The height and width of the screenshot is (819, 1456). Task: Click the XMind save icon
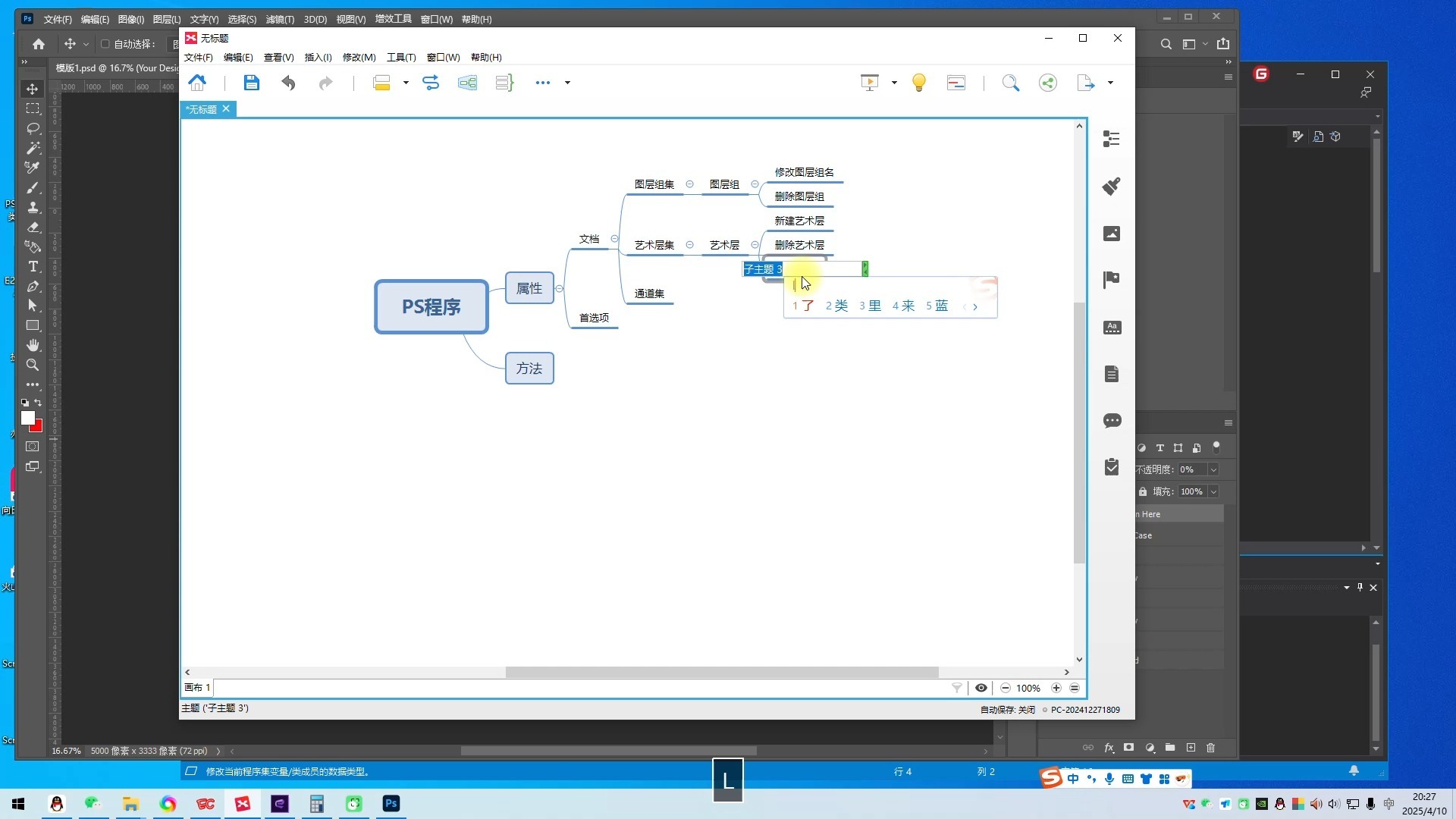click(x=251, y=83)
